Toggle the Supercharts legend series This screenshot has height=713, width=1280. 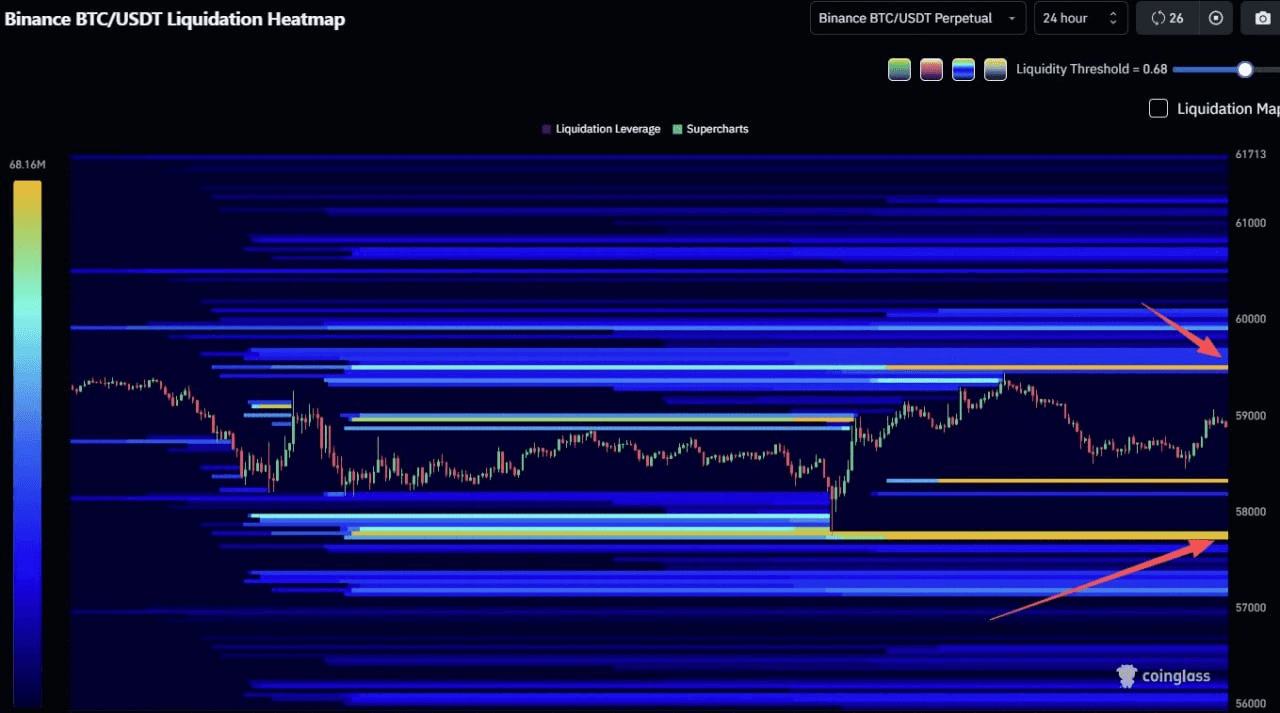point(711,129)
